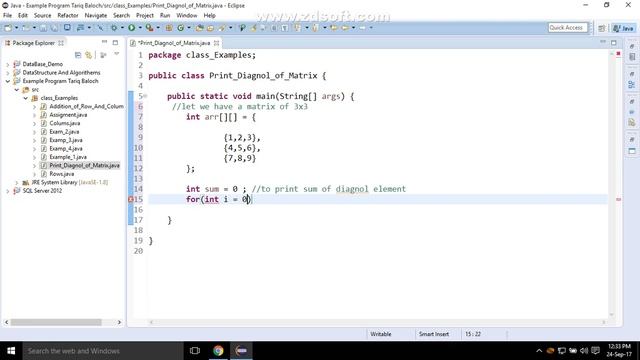Open the Navigate menu

[x=96, y=16]
